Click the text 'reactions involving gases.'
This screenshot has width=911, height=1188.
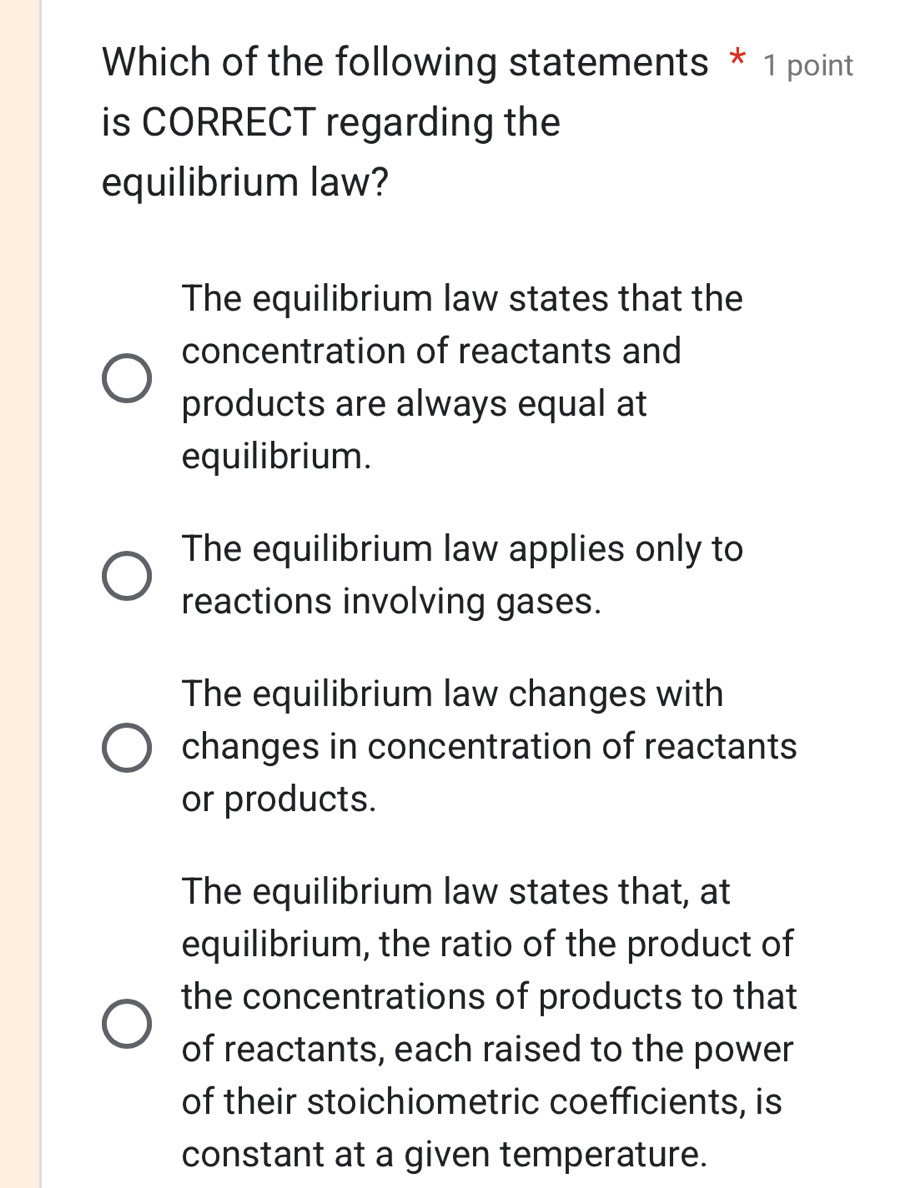click(393, 602)
